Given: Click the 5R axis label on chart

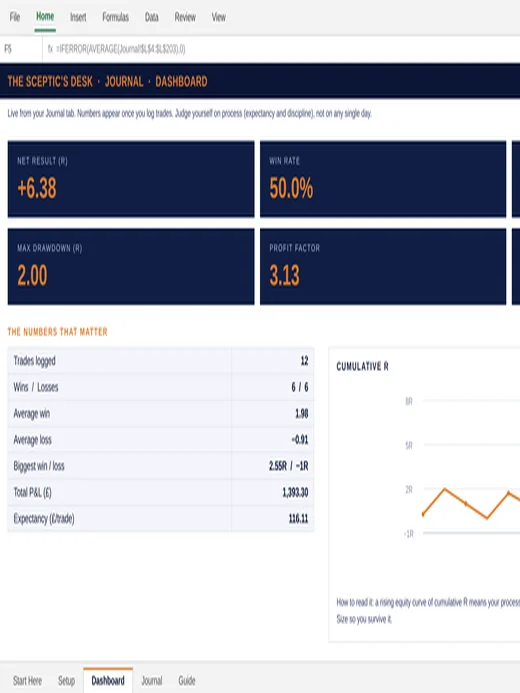Looking at the screenshot, I should (409, 446).
